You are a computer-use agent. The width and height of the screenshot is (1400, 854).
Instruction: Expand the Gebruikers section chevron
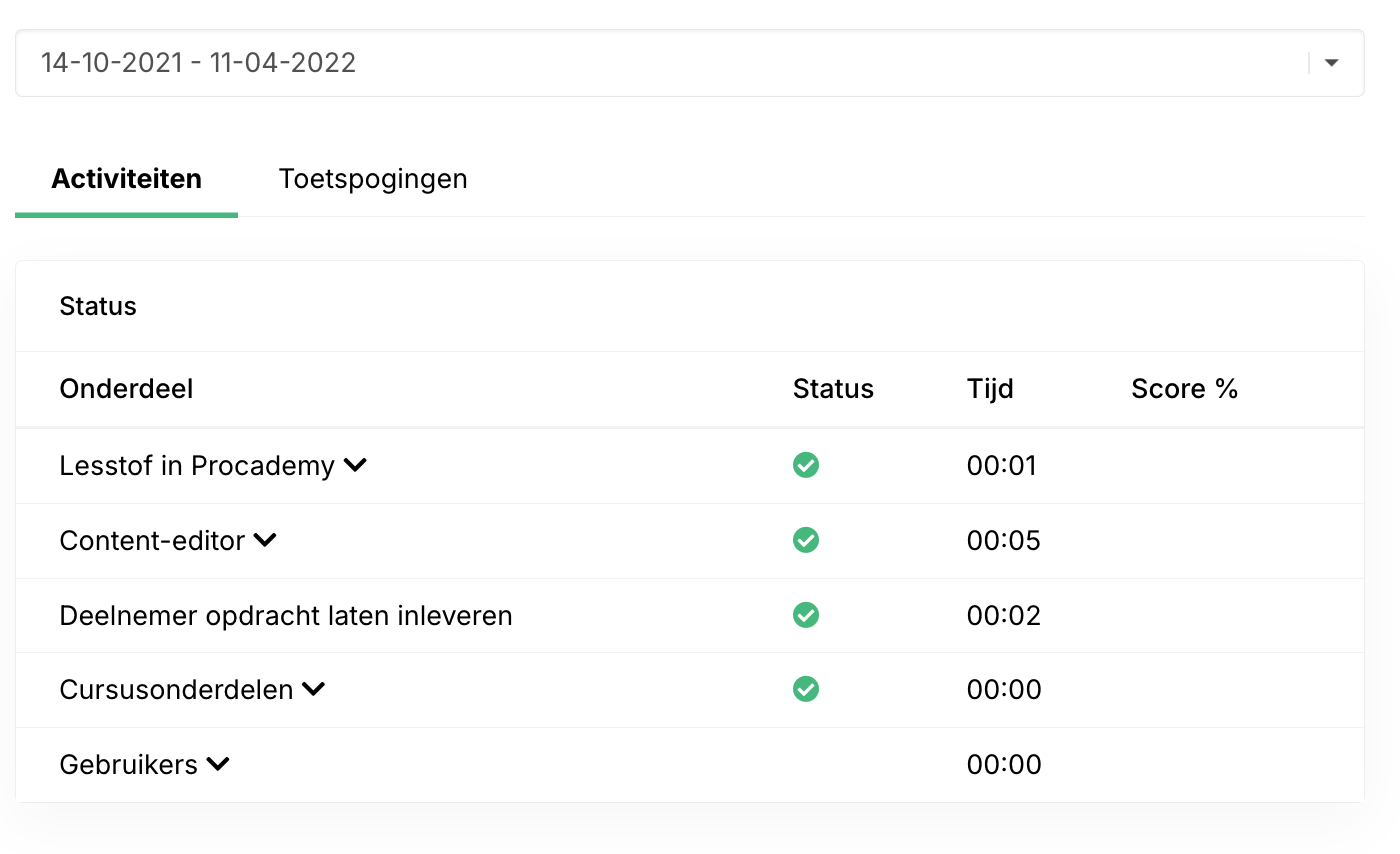click(x=218, y=764)
